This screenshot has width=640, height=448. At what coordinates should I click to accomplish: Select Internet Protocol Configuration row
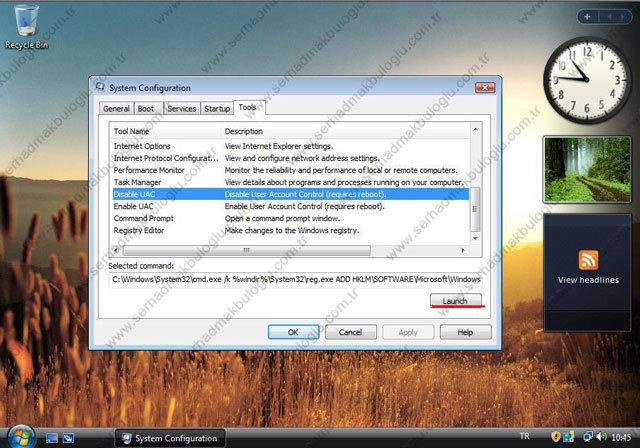click(x=291, y=158)
